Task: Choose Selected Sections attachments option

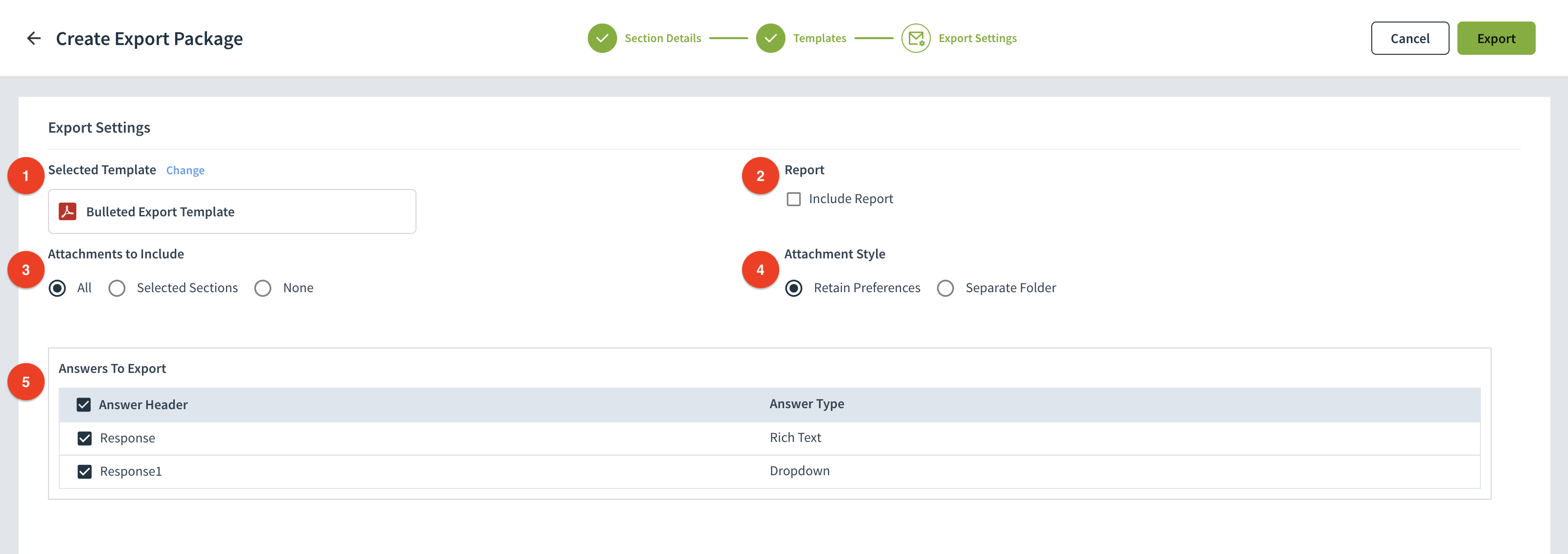Action: tap(117, 288)
